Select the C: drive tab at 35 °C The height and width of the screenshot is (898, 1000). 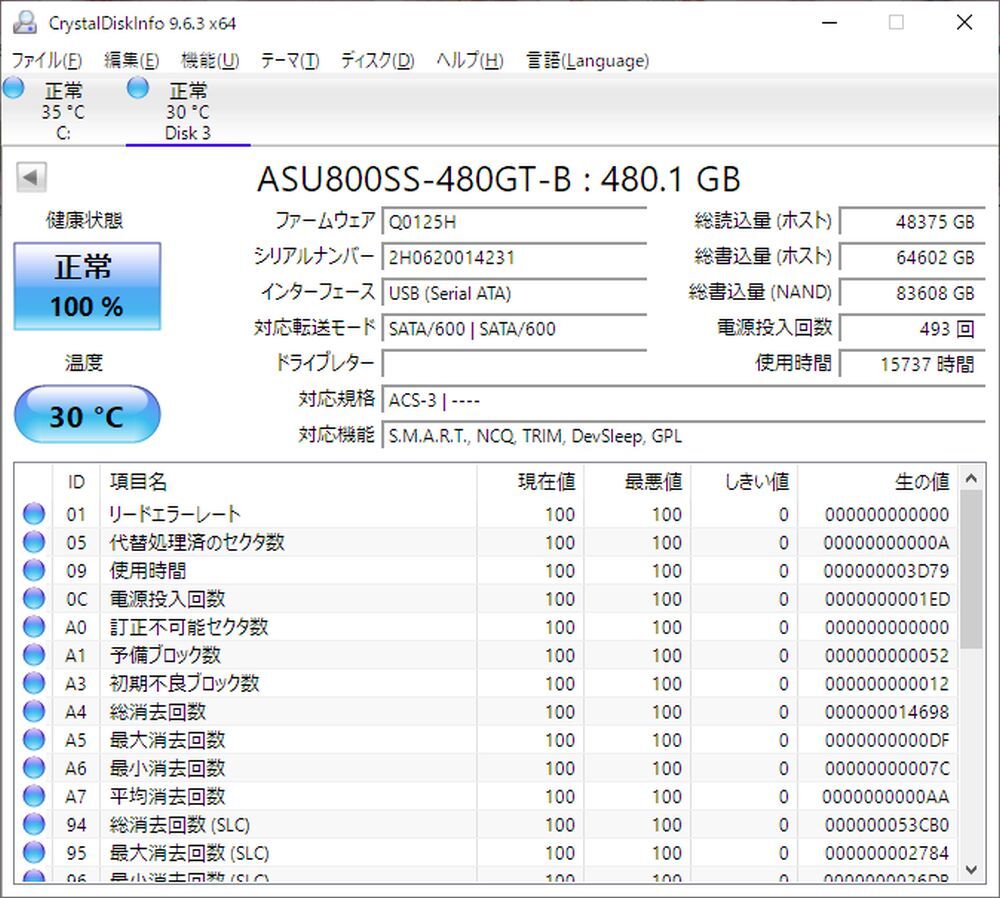click(x=62, y=111)
